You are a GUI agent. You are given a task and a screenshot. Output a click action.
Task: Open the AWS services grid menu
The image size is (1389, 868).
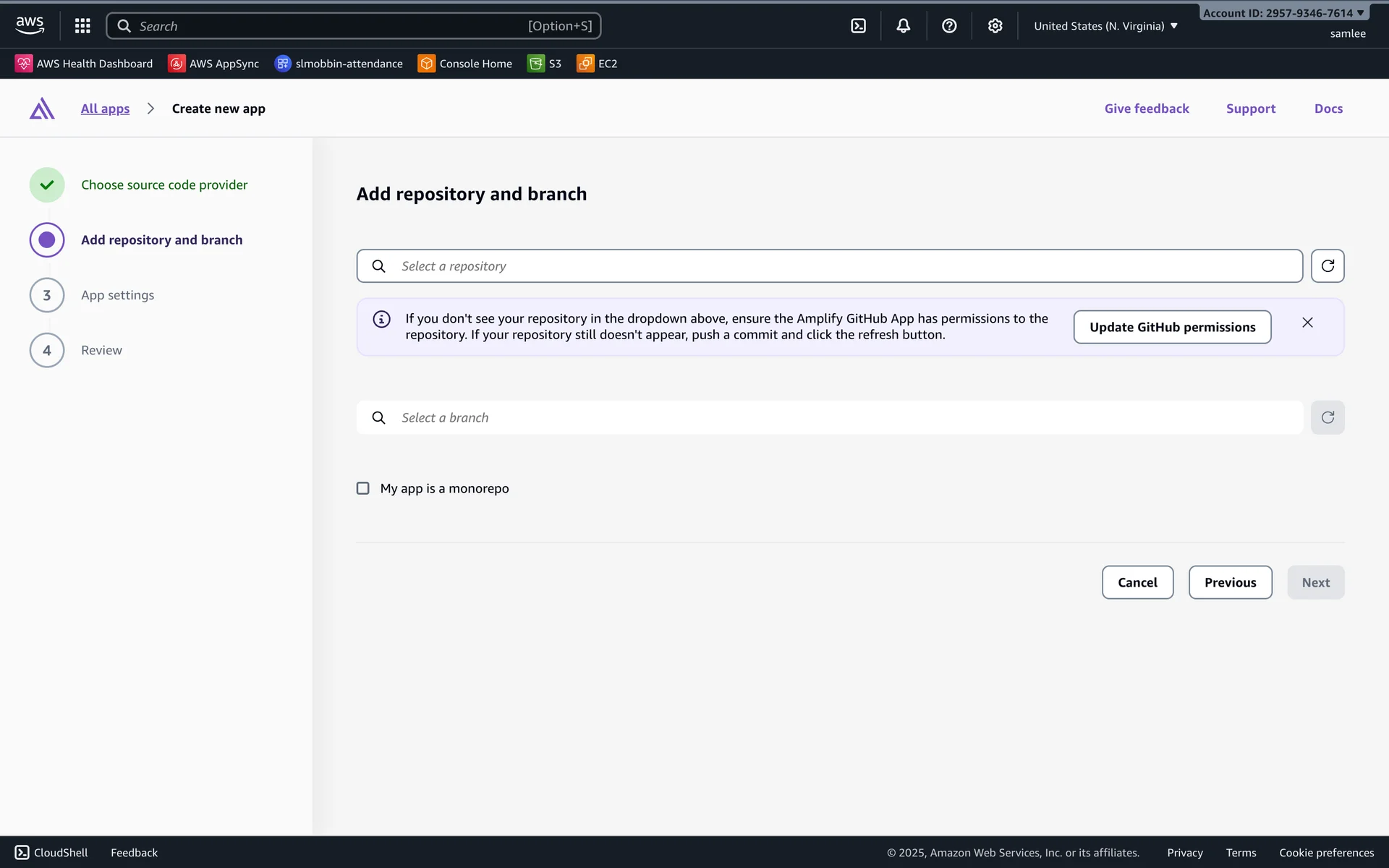(x=82, y=26)
